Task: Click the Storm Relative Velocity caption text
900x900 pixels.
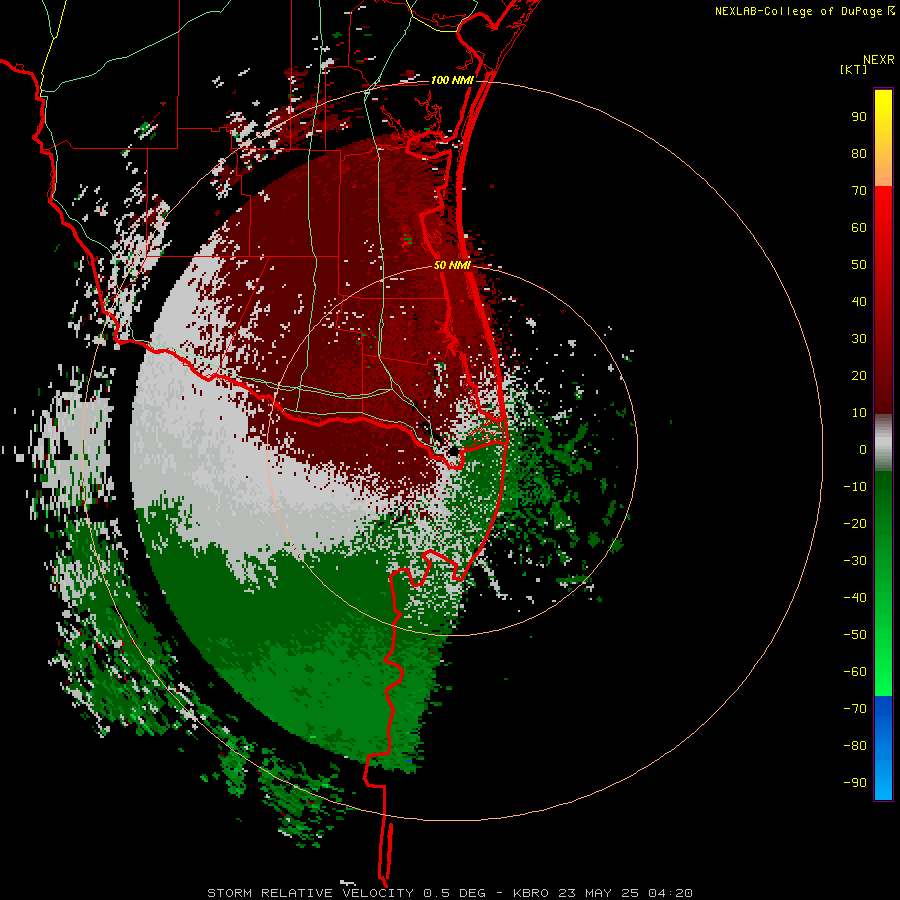Action: (x=449, y=893)
